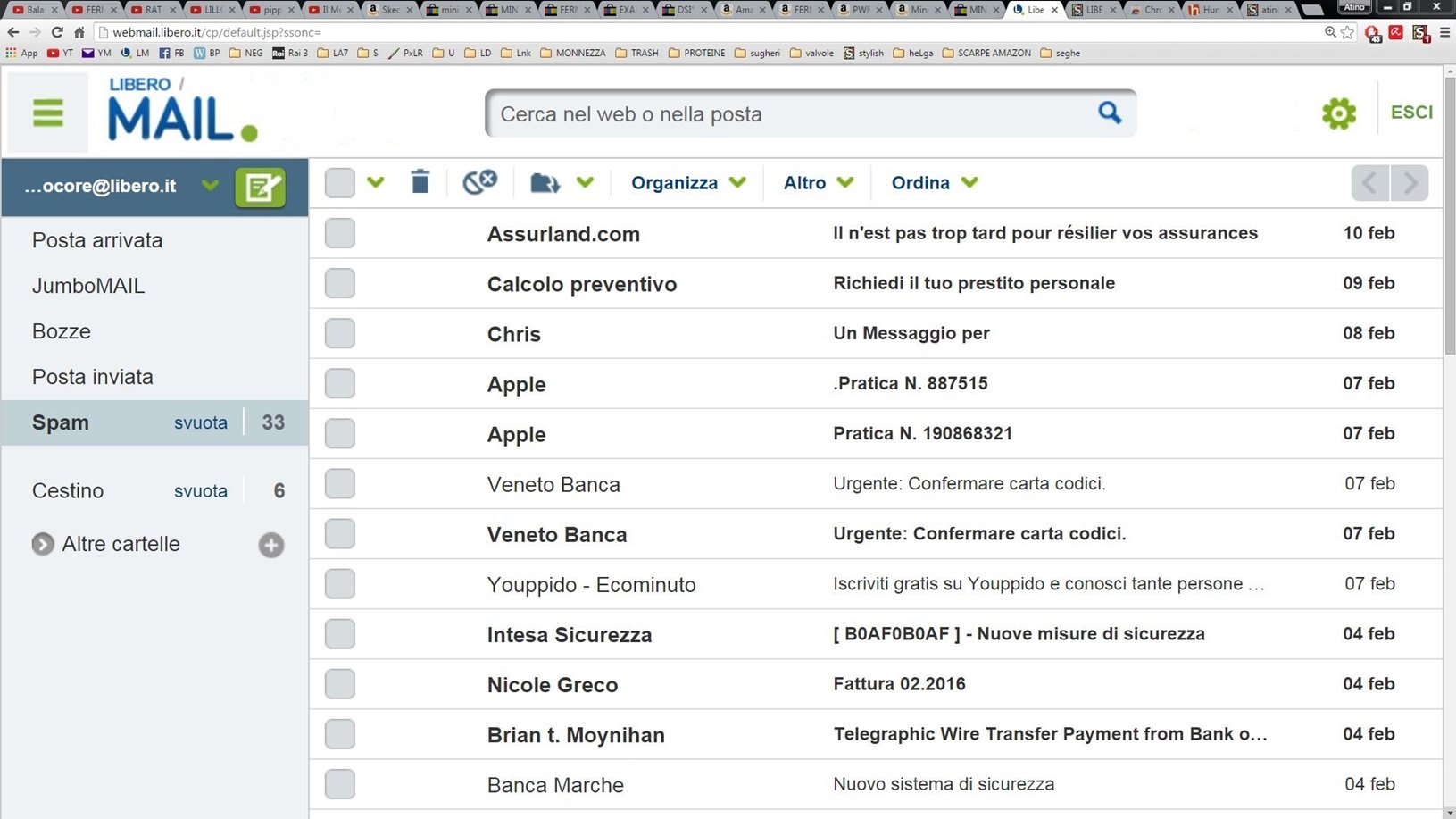Image resolution: width=1456 pixels, height=819 pixels.
Task: Click the Avira red extension icon
Action: coord(1395,32)
